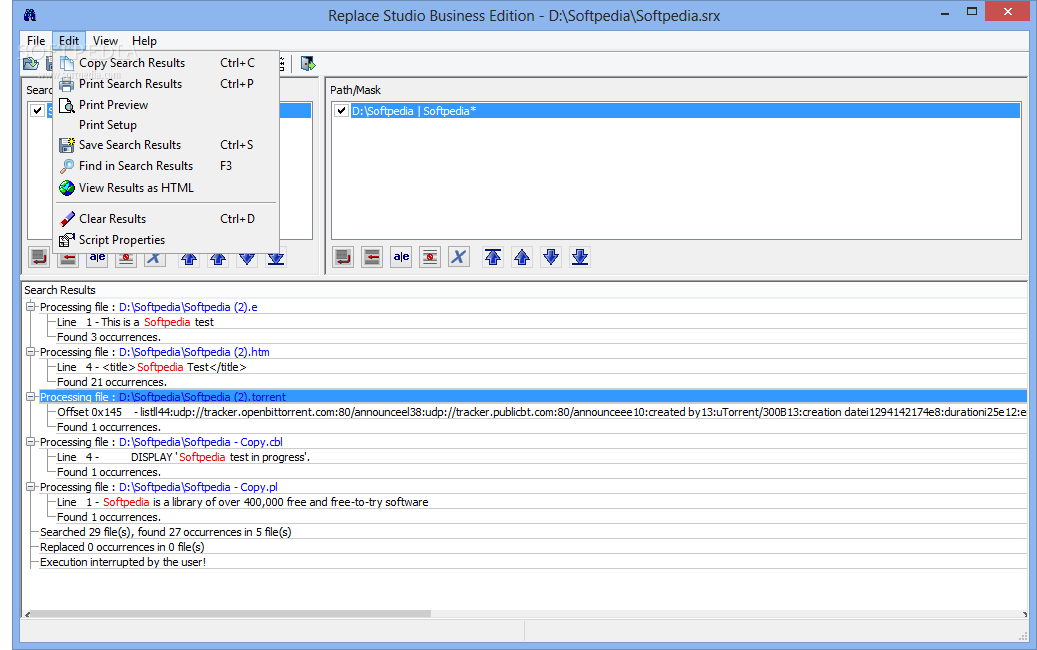
Task: Move Search entry to top arrow icon
Action: tap(189, 260)
